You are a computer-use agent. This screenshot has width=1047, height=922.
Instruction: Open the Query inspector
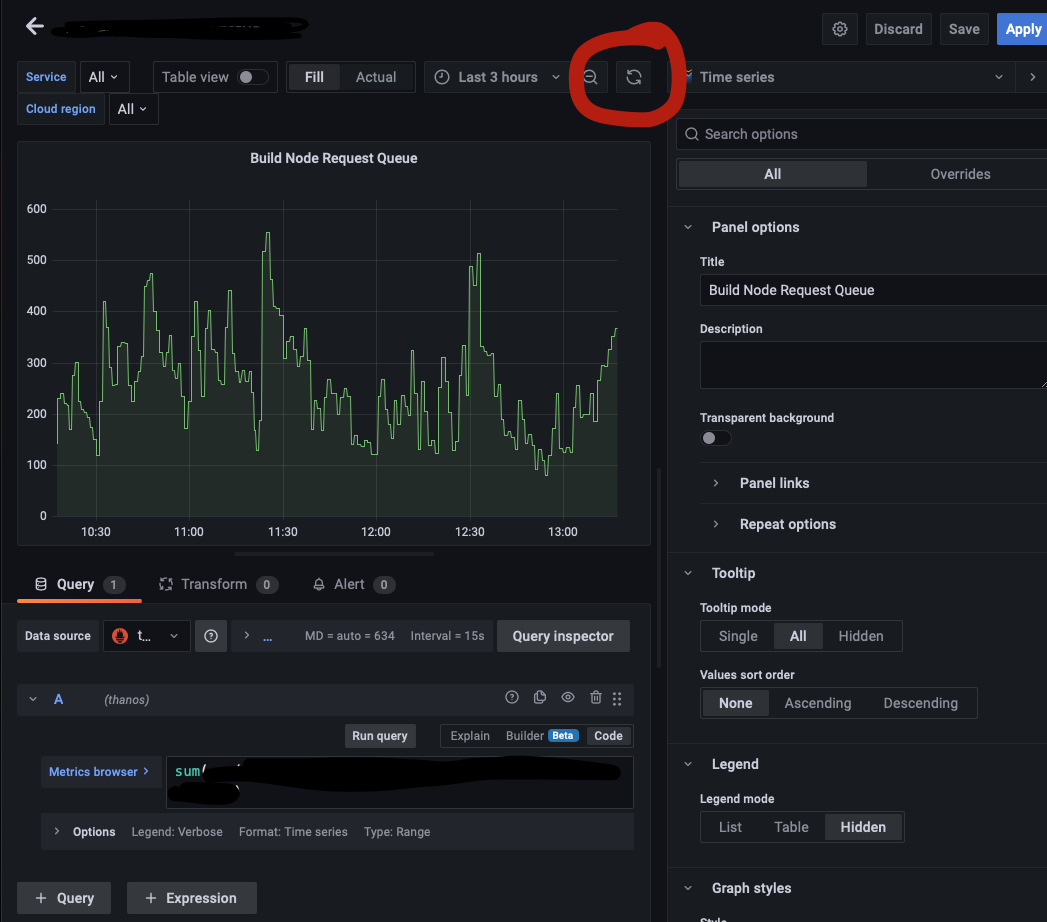click(x=562, y=635)
